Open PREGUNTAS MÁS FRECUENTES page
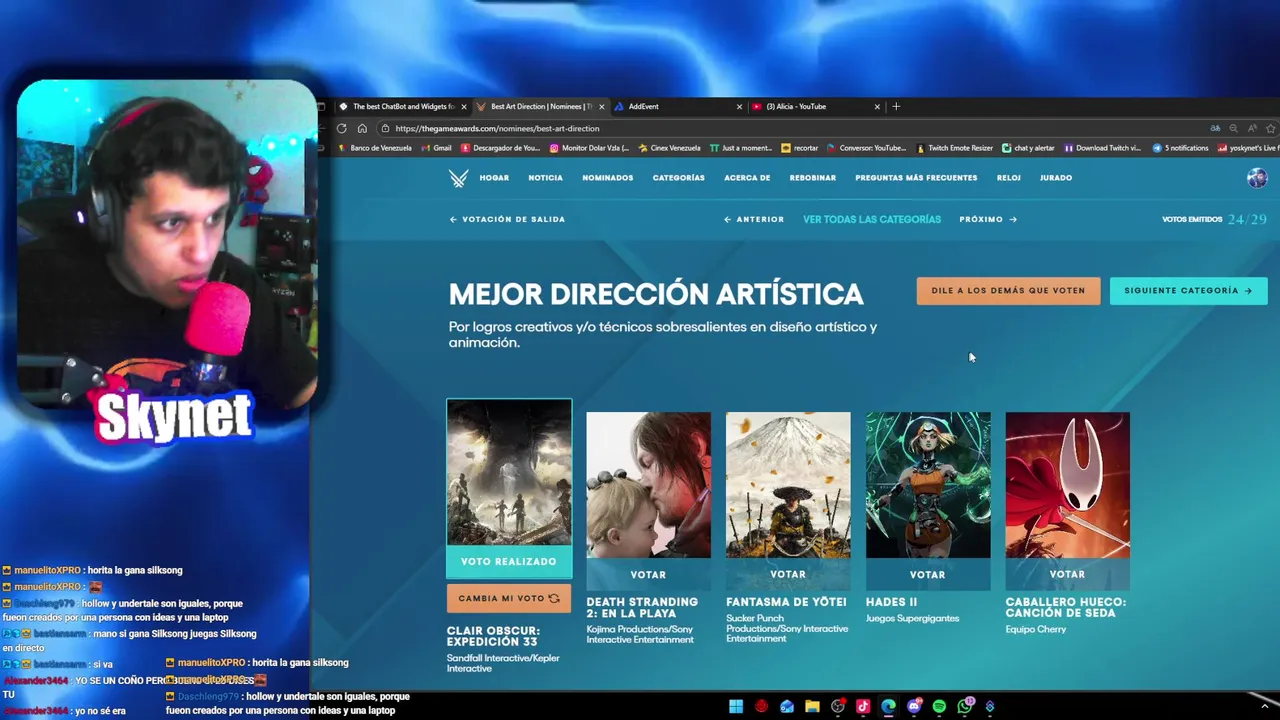Image resolution: width=1280 pixels, height=720 pixels. (x=916, y=178)
